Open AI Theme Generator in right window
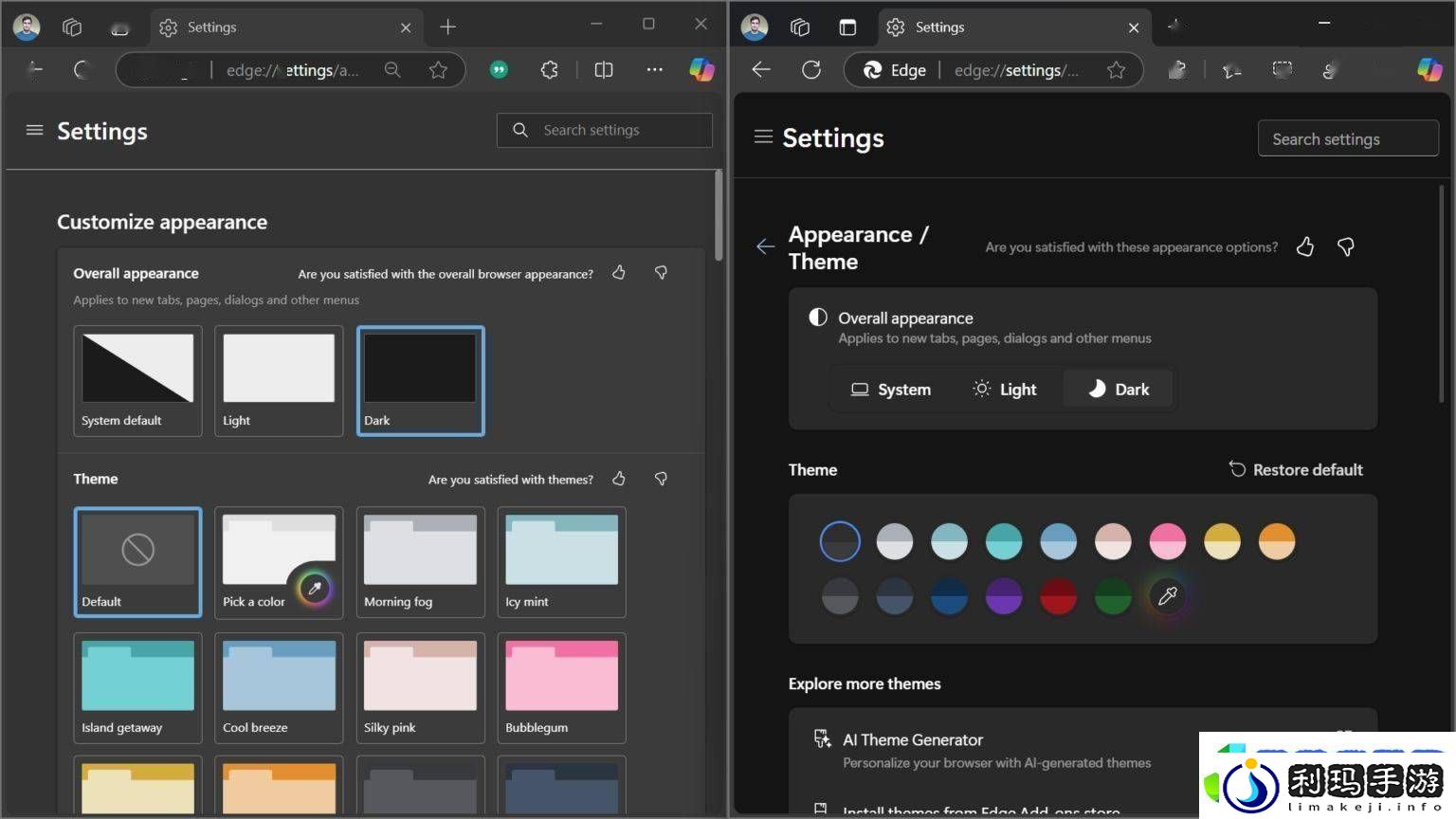 click(1083, 749)
